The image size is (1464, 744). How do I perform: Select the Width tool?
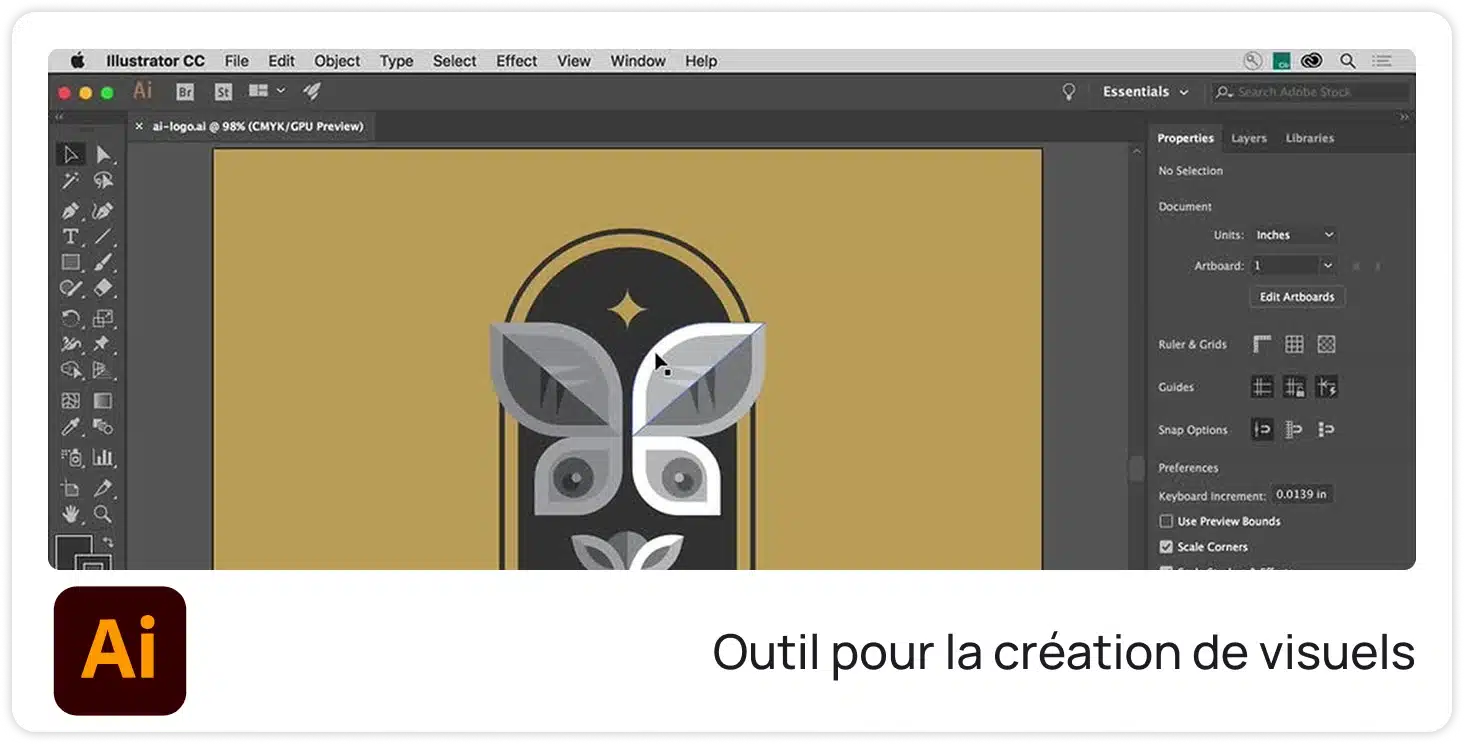(x=71, y=345)
